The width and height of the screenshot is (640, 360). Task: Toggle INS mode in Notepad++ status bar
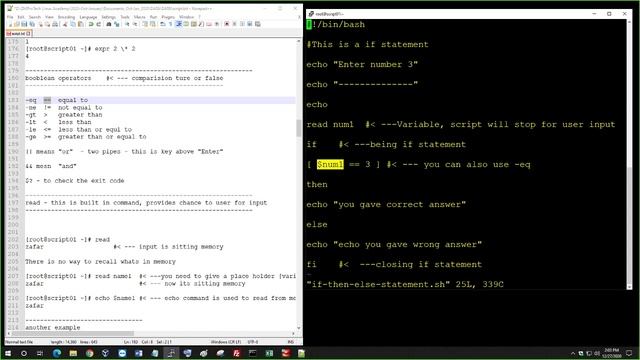[291, 342]
